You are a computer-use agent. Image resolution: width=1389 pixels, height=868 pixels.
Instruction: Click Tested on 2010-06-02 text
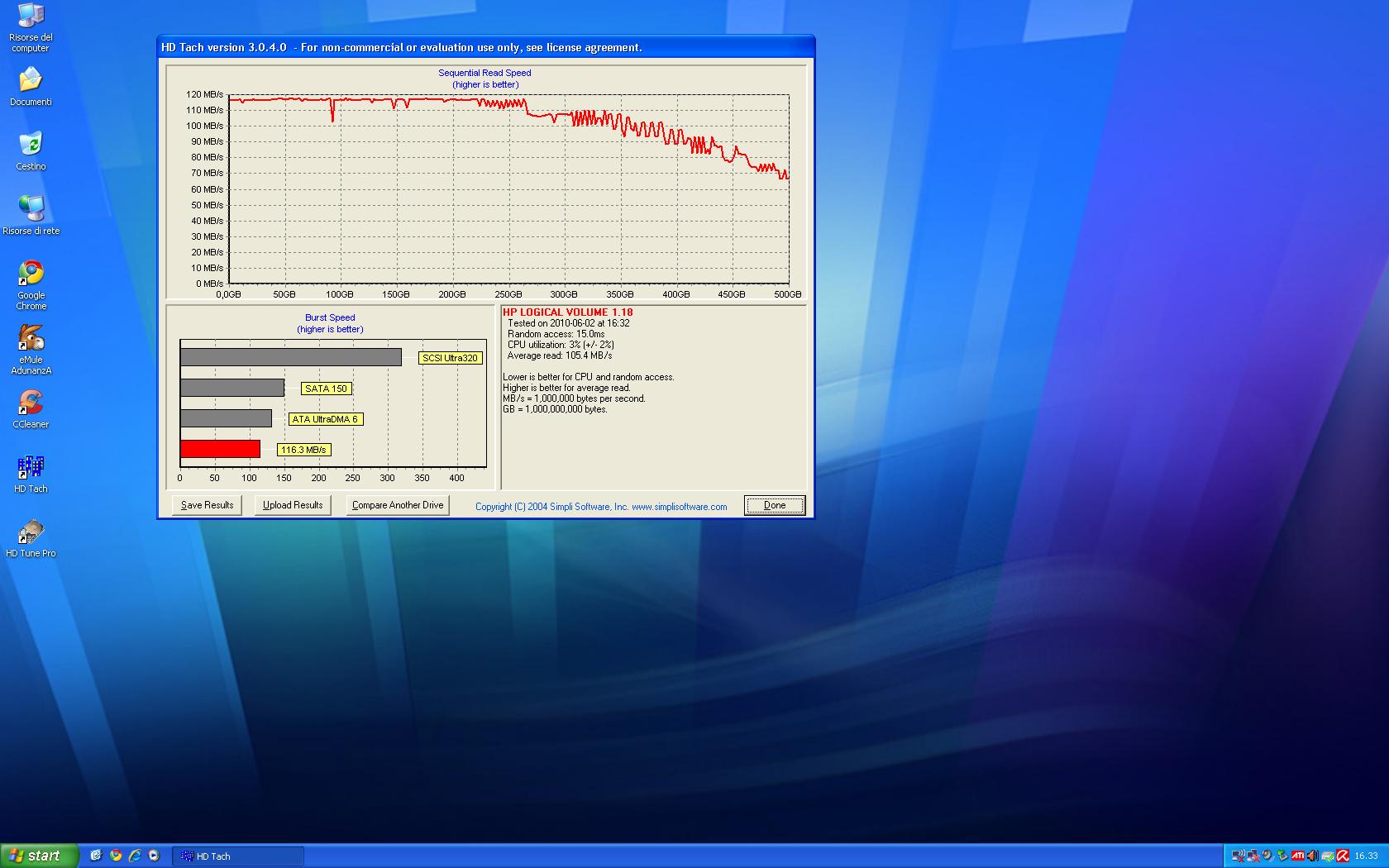coord(568,323)
